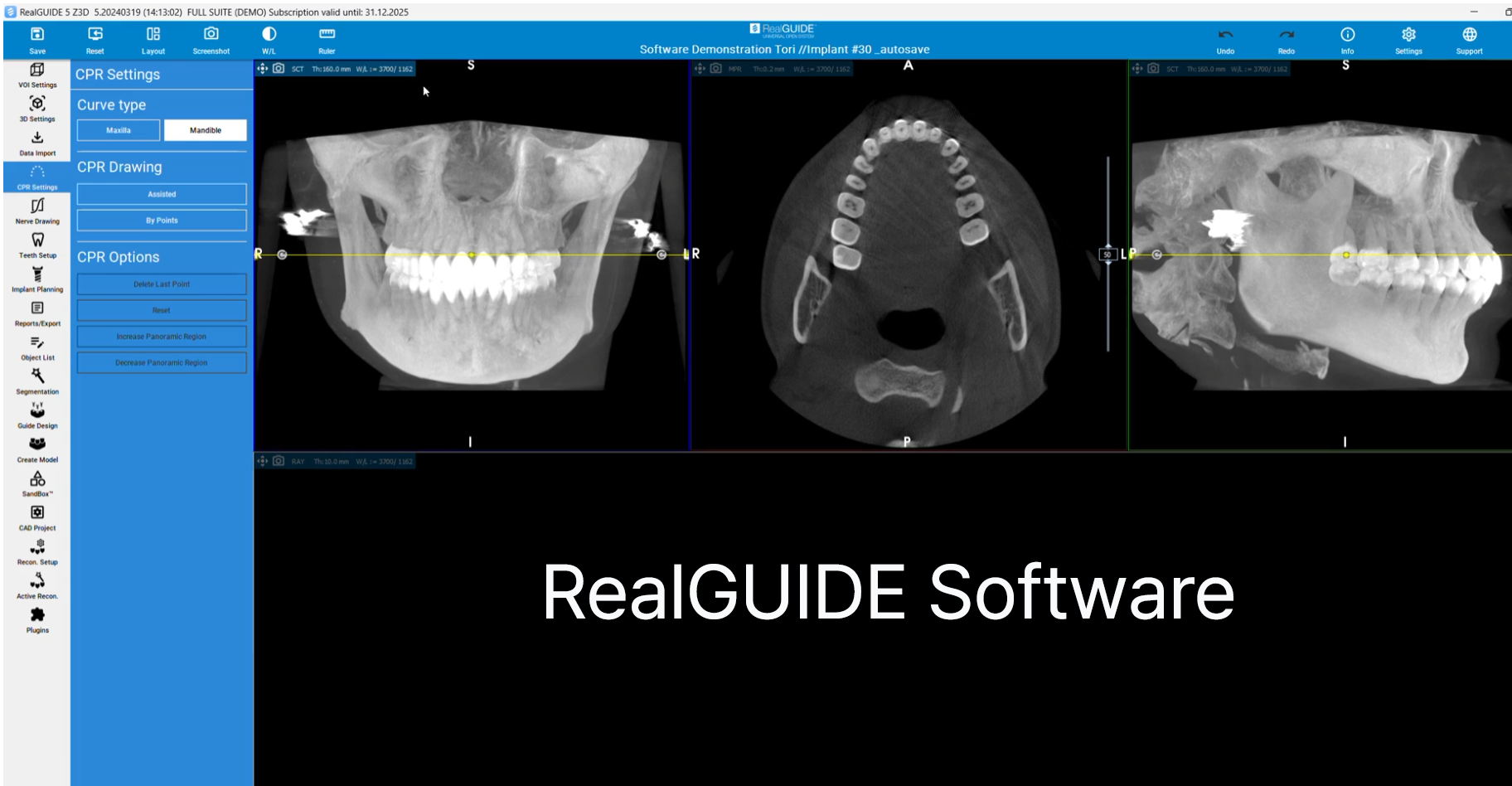
Task: Choose By Points CPR drawing
Action: pyautogui.click(x=162, y=221)
